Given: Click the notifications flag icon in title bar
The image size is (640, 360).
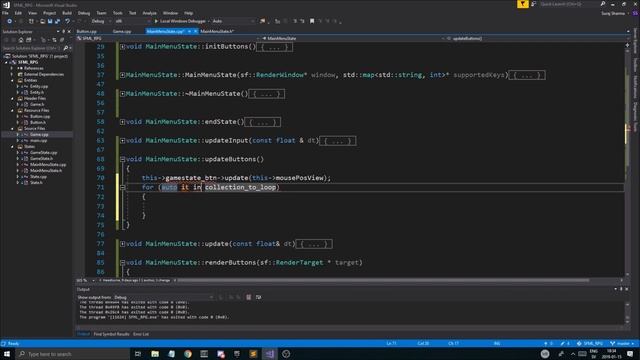Looking at the screenshot, I should [x=523, y=4].
